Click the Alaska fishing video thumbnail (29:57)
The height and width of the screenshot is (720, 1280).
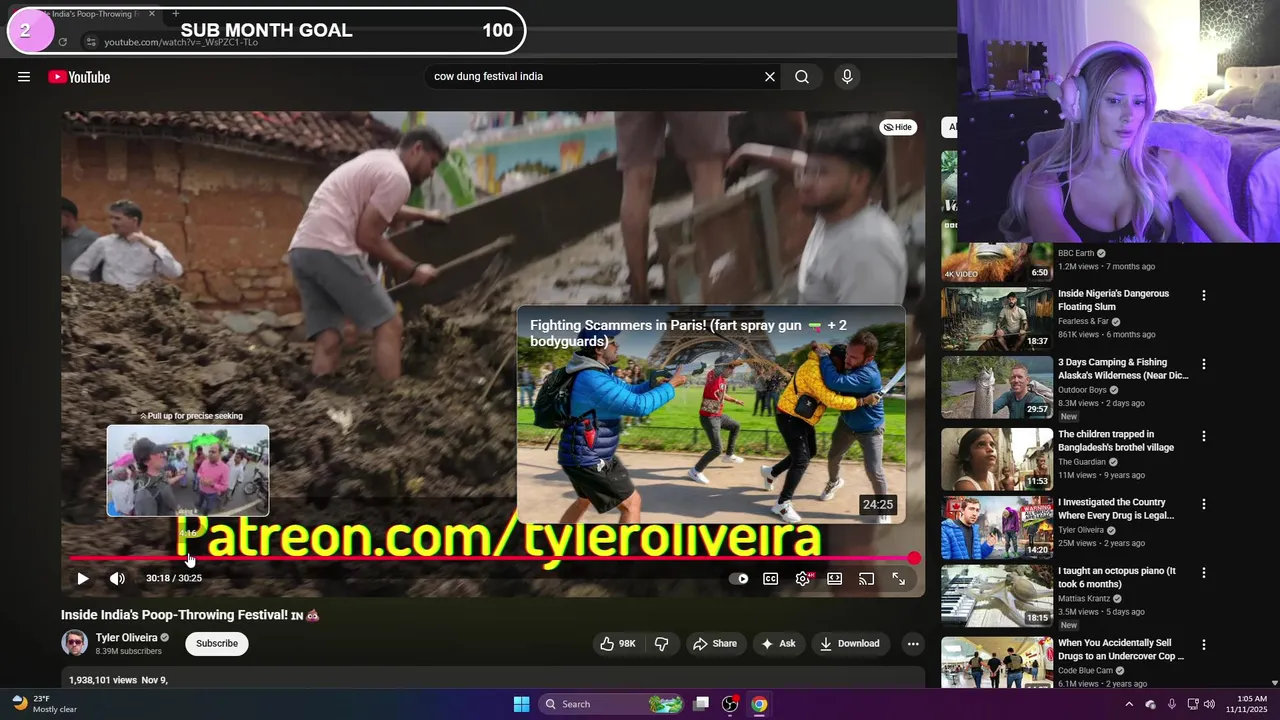[x=997, y=387]
